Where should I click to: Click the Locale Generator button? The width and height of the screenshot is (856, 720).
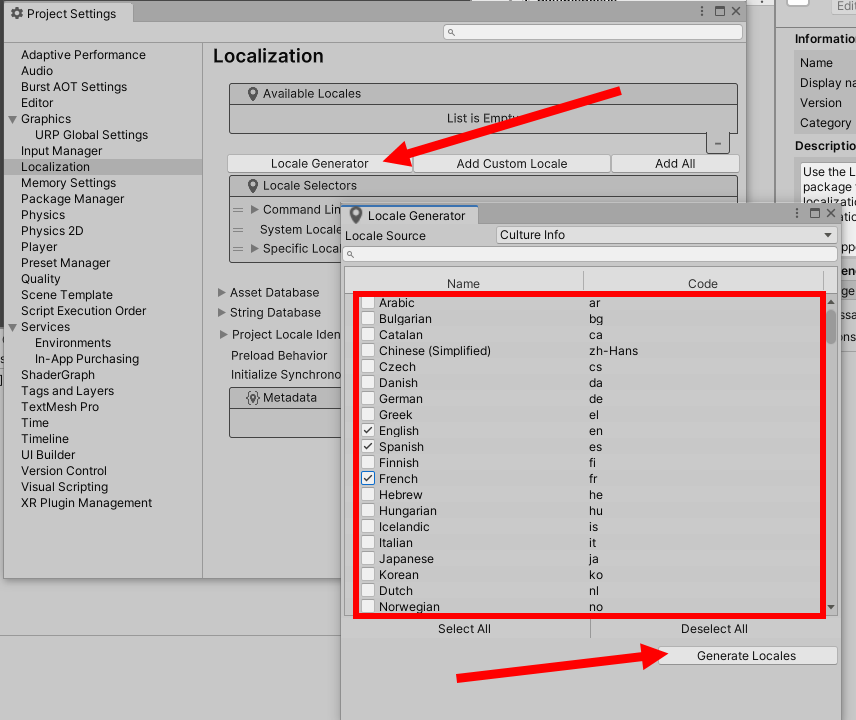[319, 164]
